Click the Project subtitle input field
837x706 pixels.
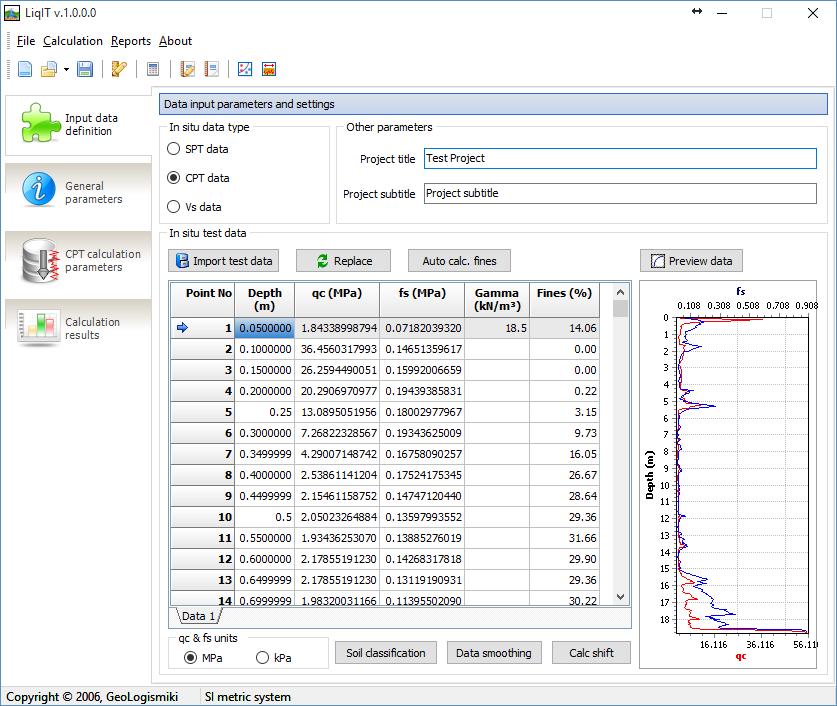(620, 193)
